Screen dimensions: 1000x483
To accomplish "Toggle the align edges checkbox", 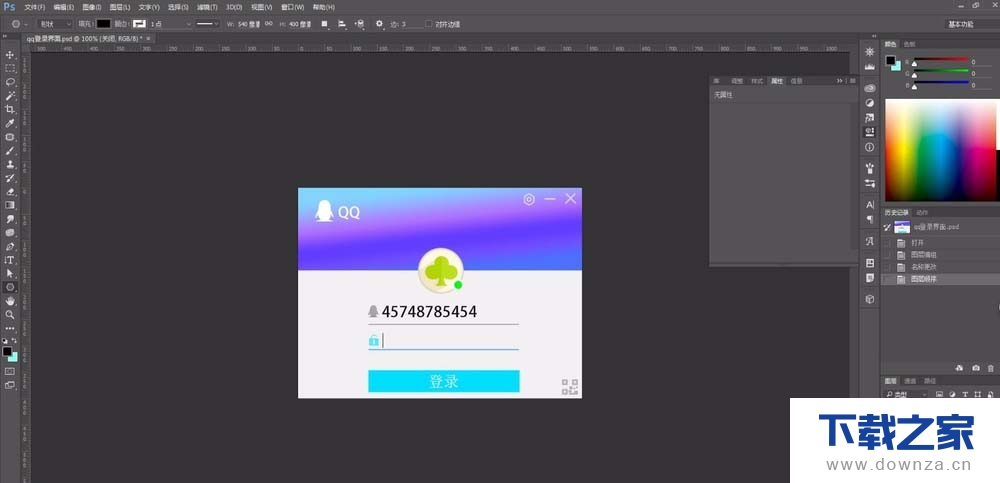I will coord(428,24).
